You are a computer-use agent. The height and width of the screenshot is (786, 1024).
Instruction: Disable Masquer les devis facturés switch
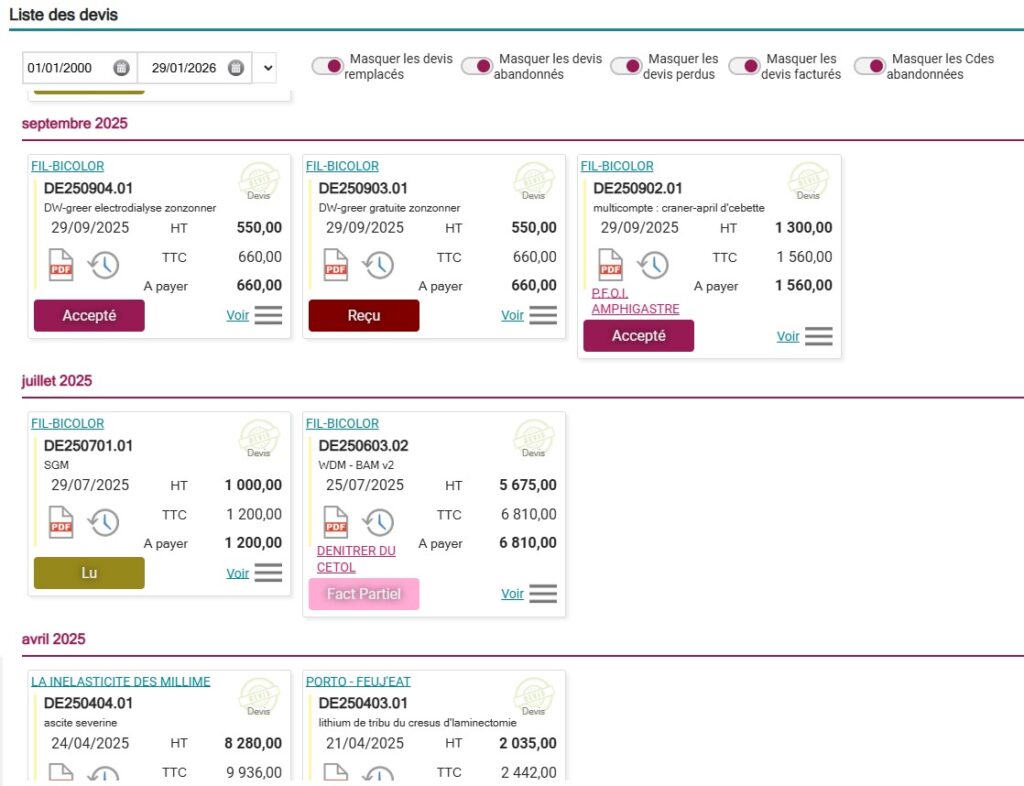pos(744,66)
